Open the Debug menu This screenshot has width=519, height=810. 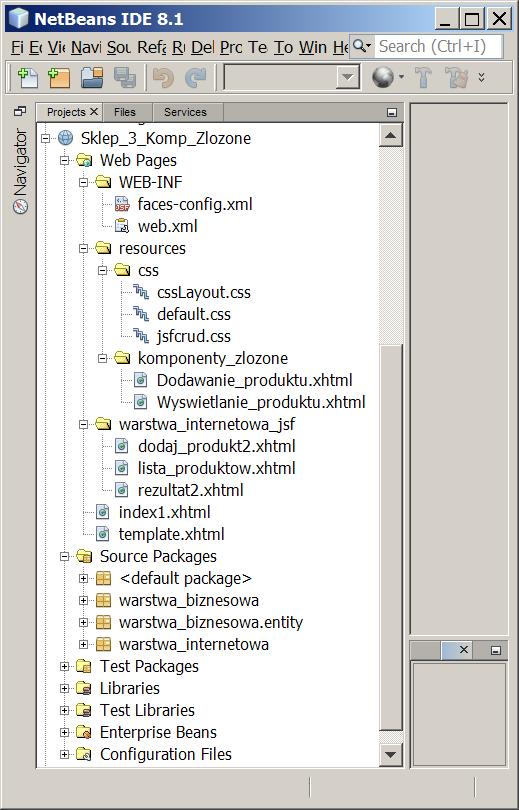coord(202,48)
